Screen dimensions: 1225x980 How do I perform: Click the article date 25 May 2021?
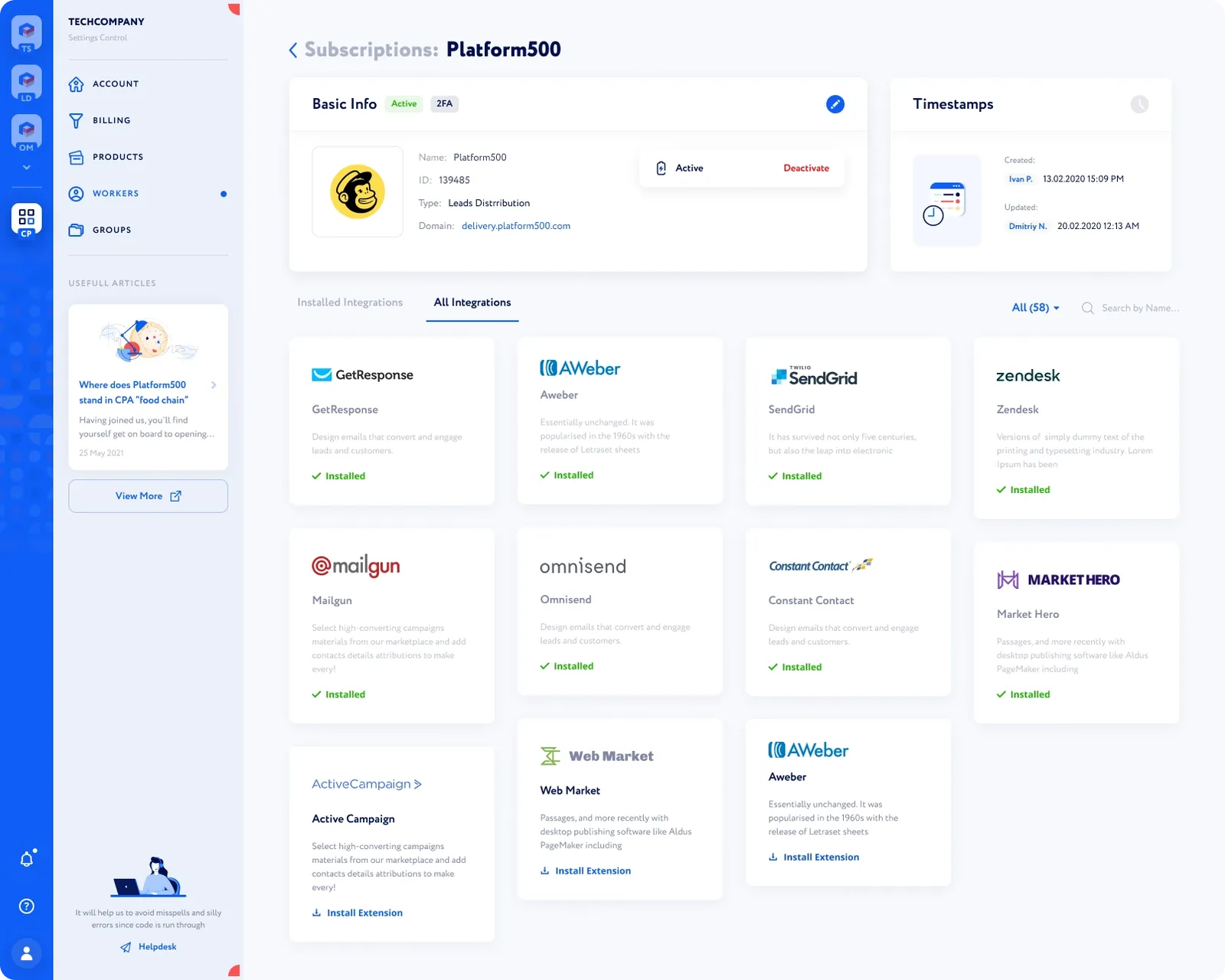click(101, 453)
